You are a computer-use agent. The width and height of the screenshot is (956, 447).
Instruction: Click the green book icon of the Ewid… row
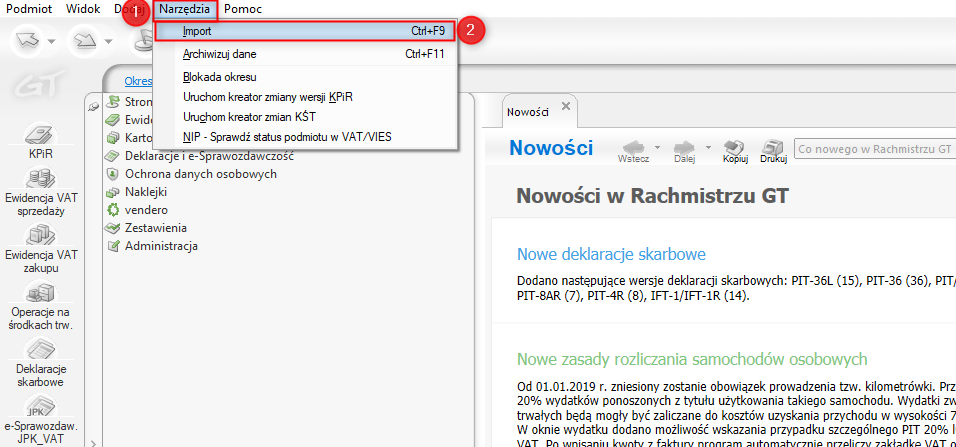113,120
